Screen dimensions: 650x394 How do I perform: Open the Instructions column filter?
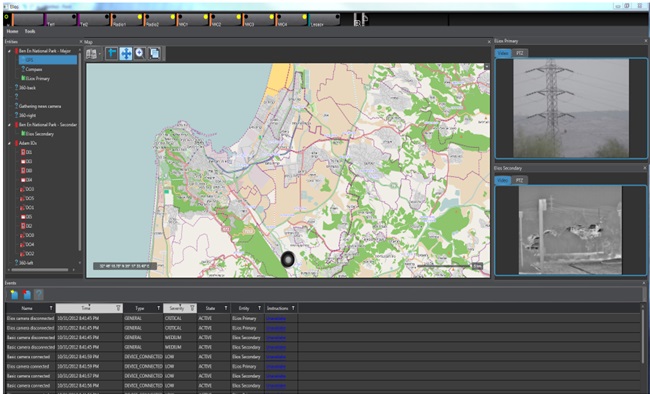click(x=293, y=308)
